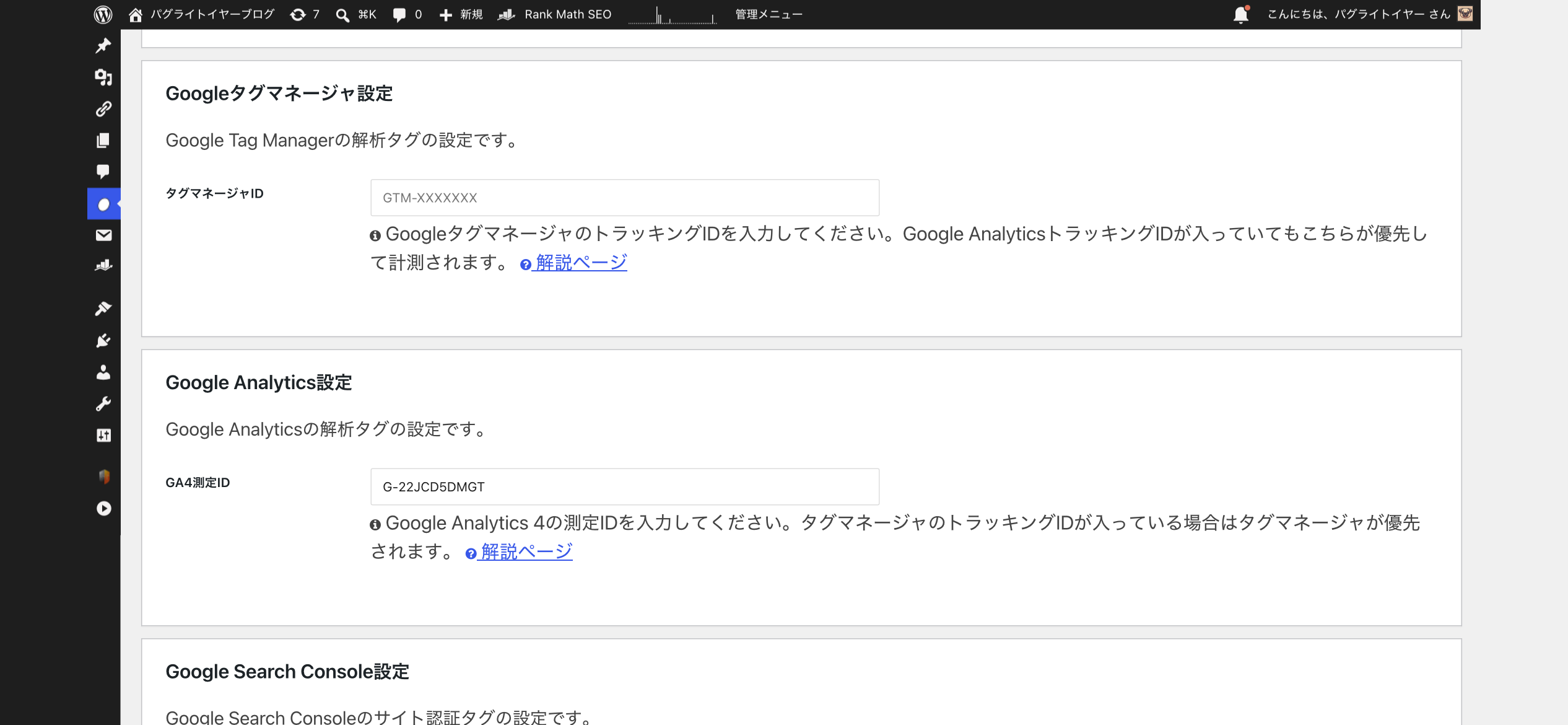Open Appearance brush sidebar icon

pyautogui.click(x=103, y=308)
